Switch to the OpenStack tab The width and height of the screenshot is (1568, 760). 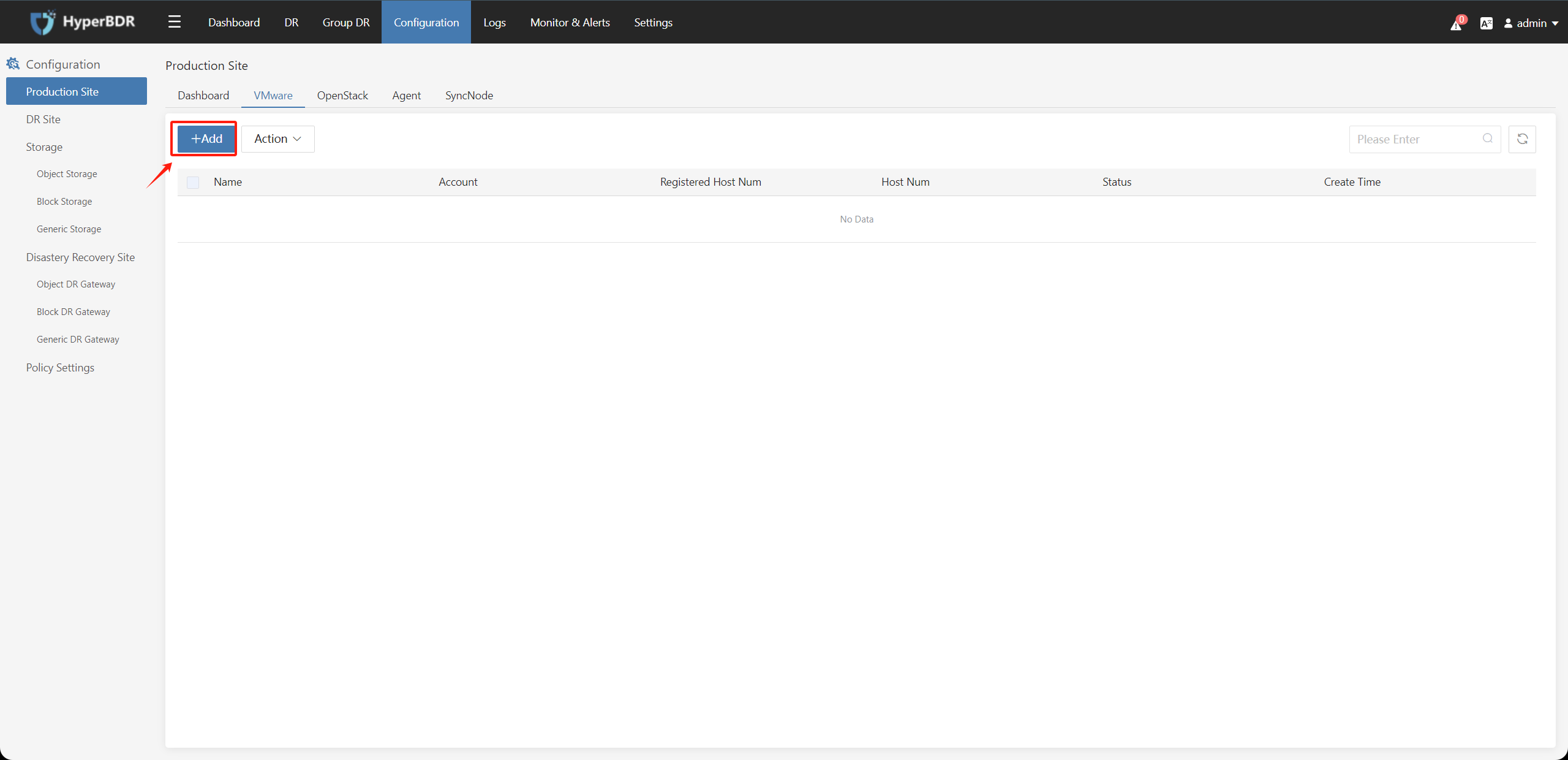pos(342,95)
